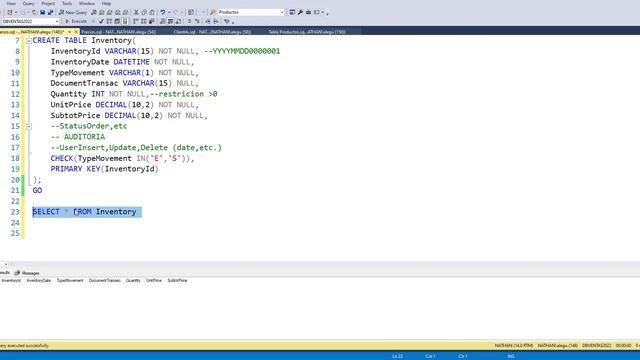Click the Execute query button
Image resolution: width=640 pixels, height=360 pixels.
(x=76, y=21)
